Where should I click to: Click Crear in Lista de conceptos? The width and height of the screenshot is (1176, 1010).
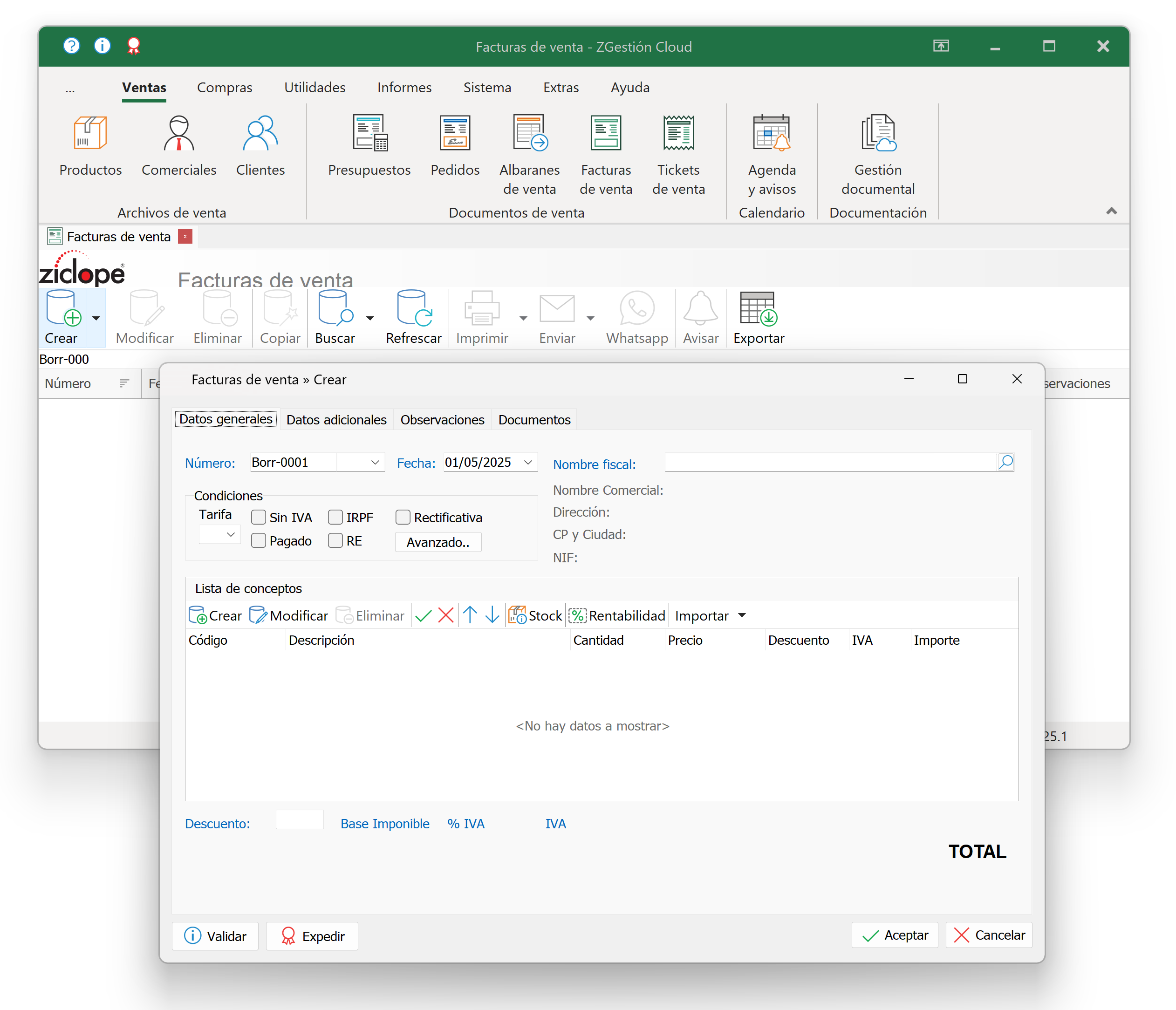215,616
